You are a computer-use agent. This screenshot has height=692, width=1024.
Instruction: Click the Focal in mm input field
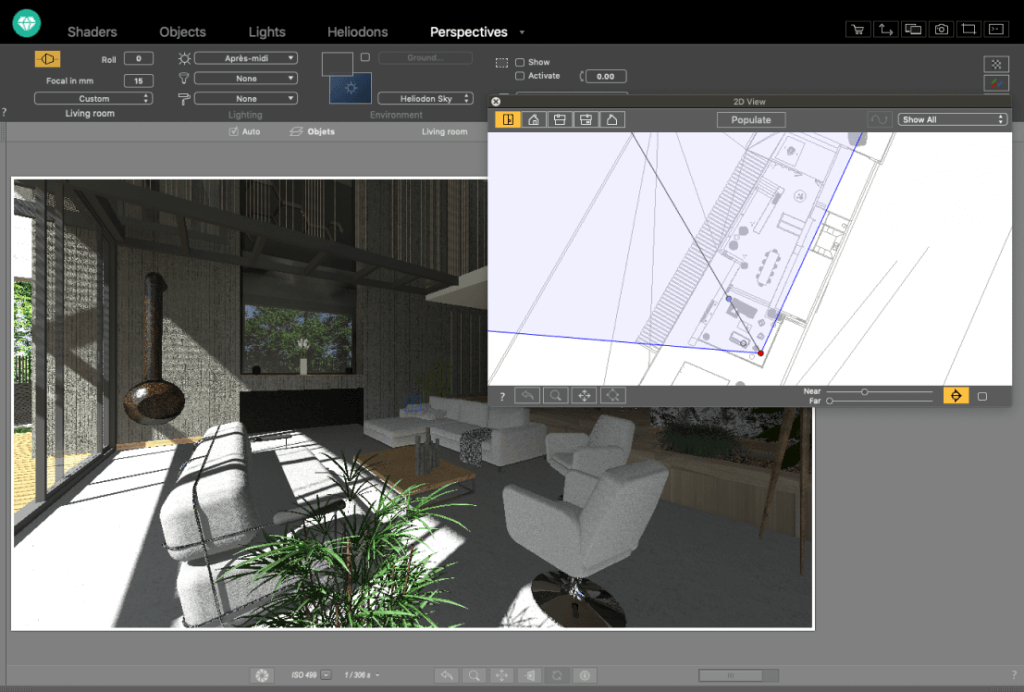coord(138,80)
